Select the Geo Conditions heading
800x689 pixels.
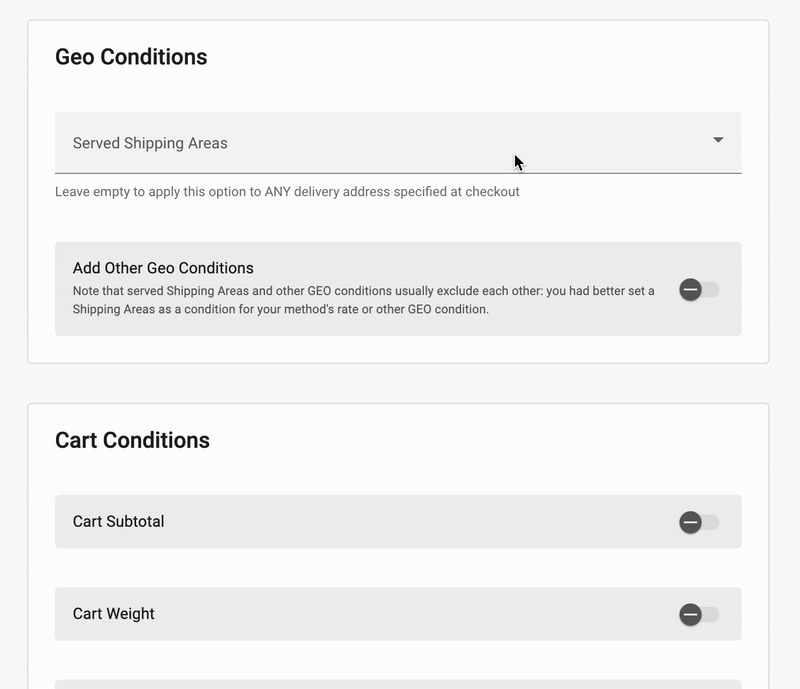[x=131, y=57]
